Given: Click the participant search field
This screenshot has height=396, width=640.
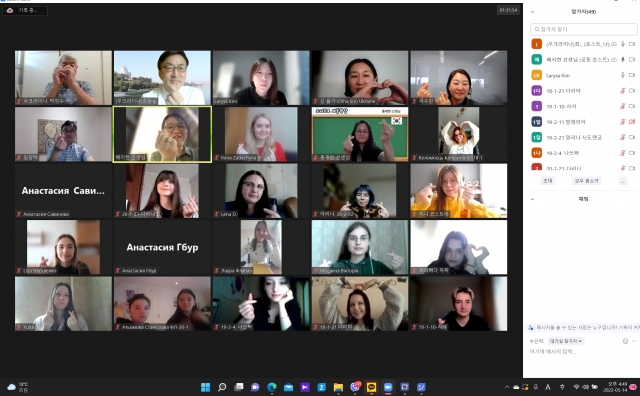Looking at the screenshot, I should 584,29.
